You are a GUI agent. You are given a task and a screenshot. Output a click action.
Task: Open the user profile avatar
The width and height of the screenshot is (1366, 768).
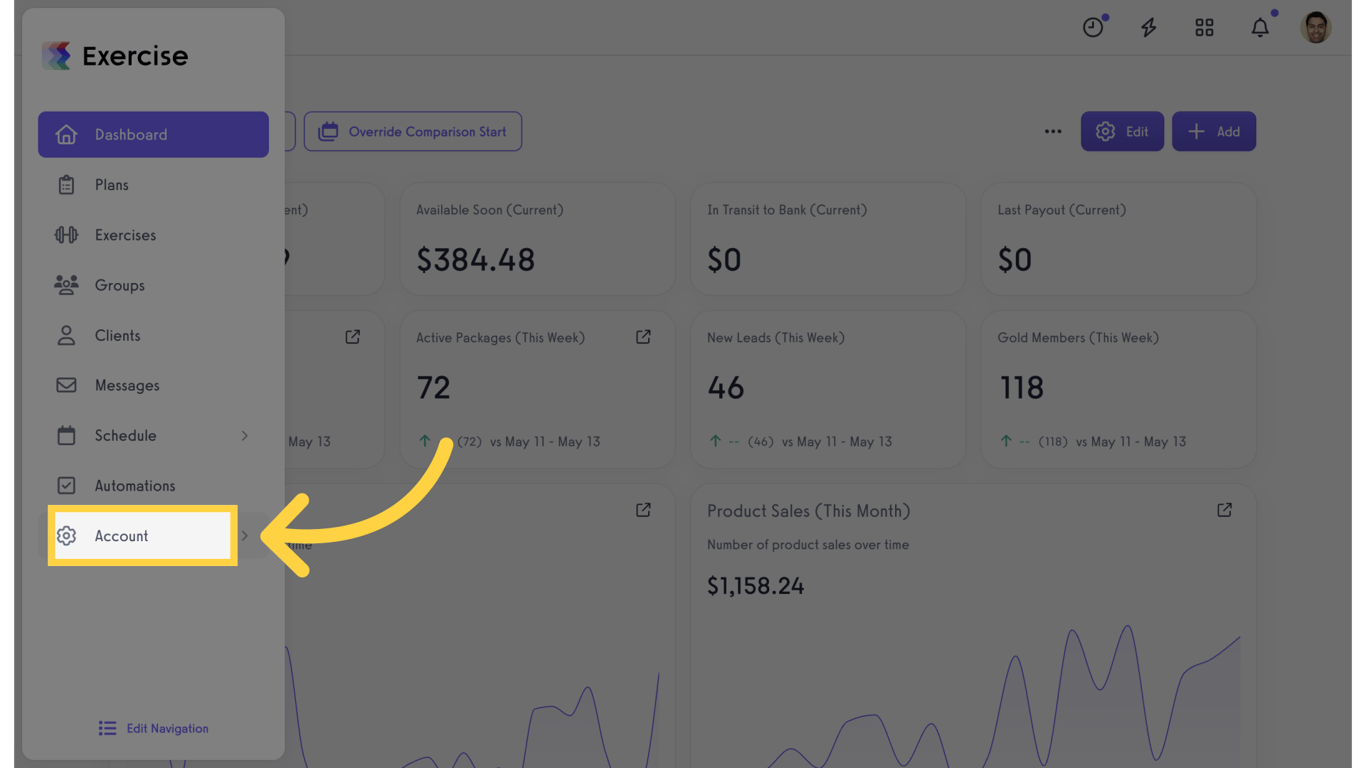tap(1316, 27)
